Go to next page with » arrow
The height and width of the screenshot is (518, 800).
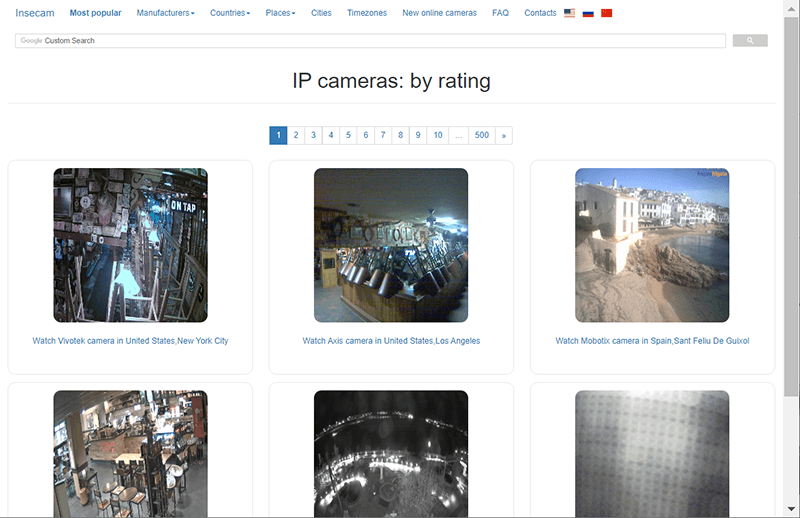click(504, 135)
